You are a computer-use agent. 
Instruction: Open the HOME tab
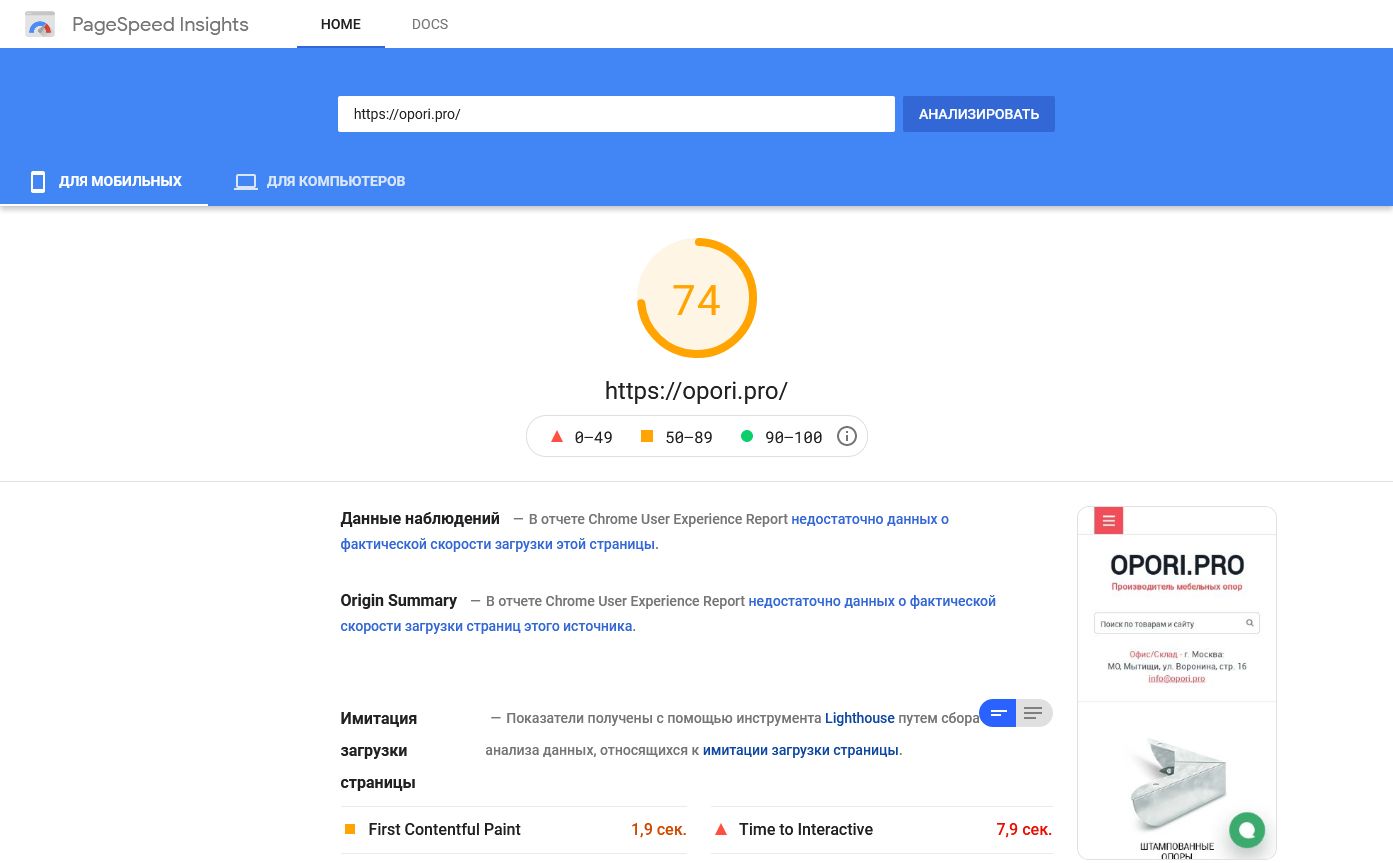point(341,24)
